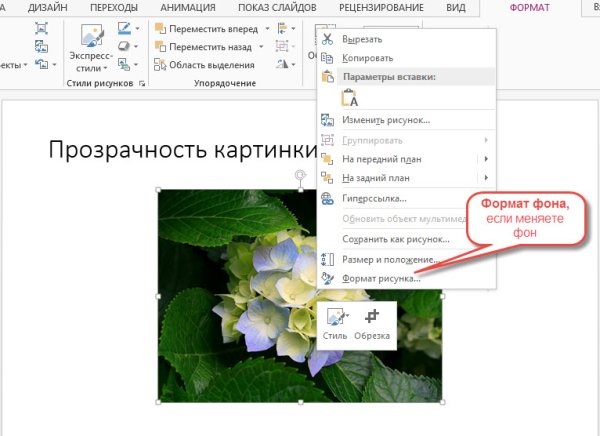Open the Reset Picture dropdown arrow

pos(54,64)
